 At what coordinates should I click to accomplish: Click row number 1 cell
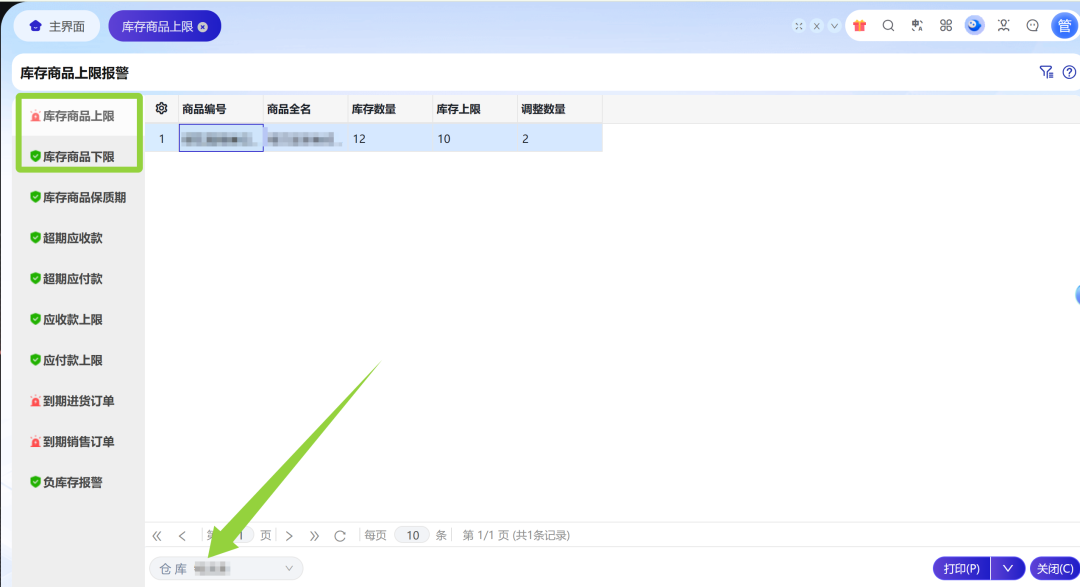(x=162, y=138)
